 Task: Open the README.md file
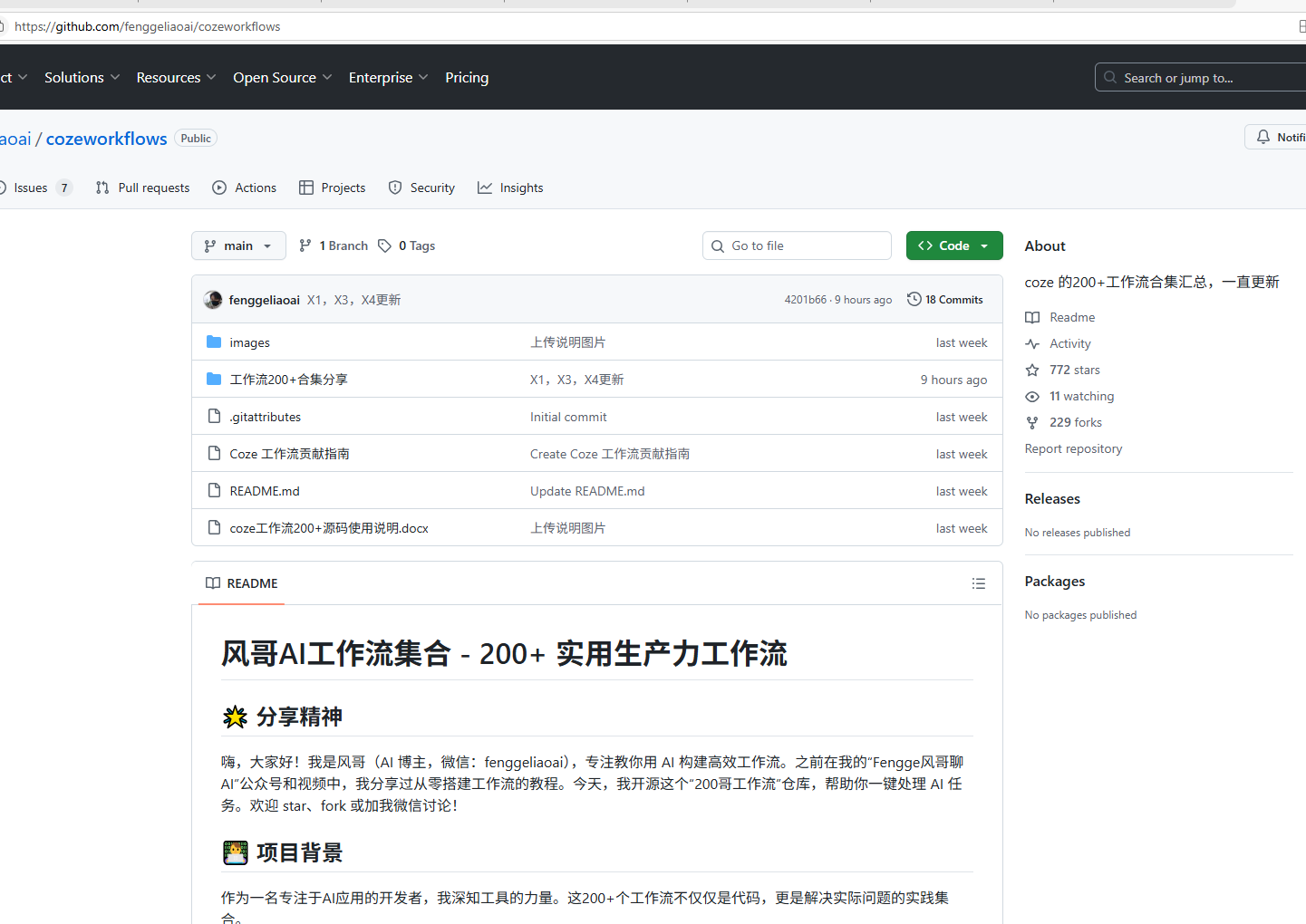pos(265,491)
